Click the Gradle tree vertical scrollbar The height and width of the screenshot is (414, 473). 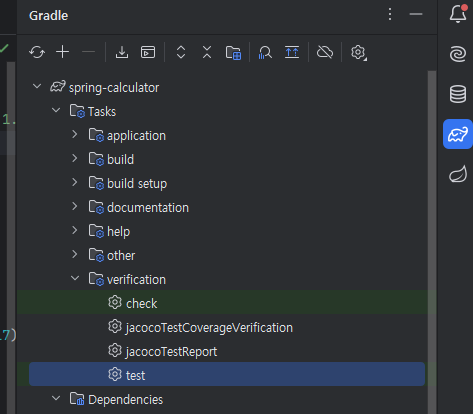(432, 242)
